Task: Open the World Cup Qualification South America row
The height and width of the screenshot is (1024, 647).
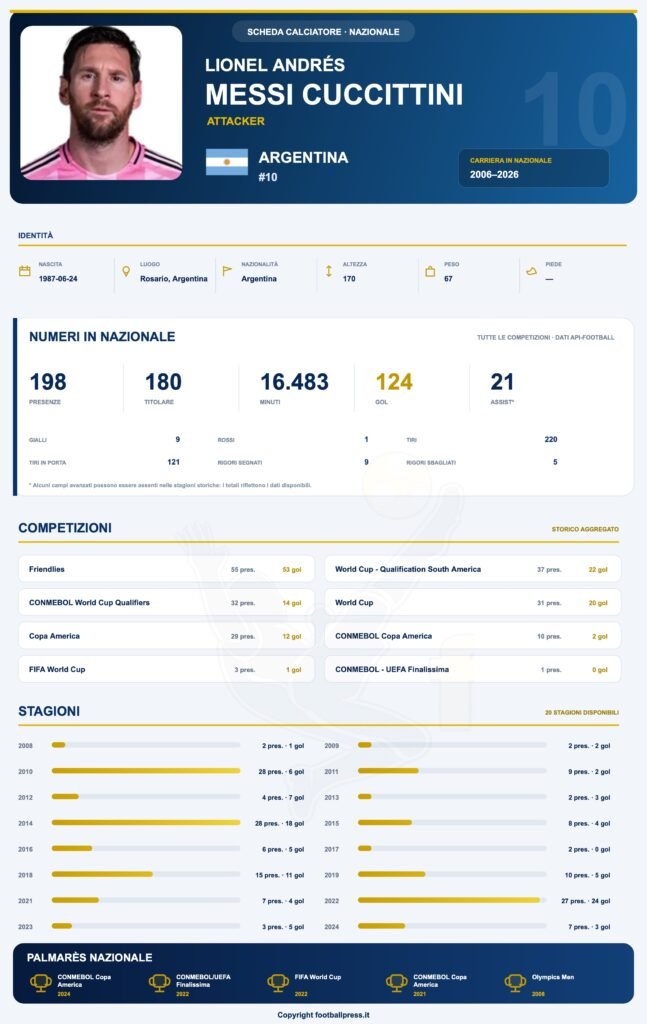Action: pyautogui.click(x=473, y=569)
